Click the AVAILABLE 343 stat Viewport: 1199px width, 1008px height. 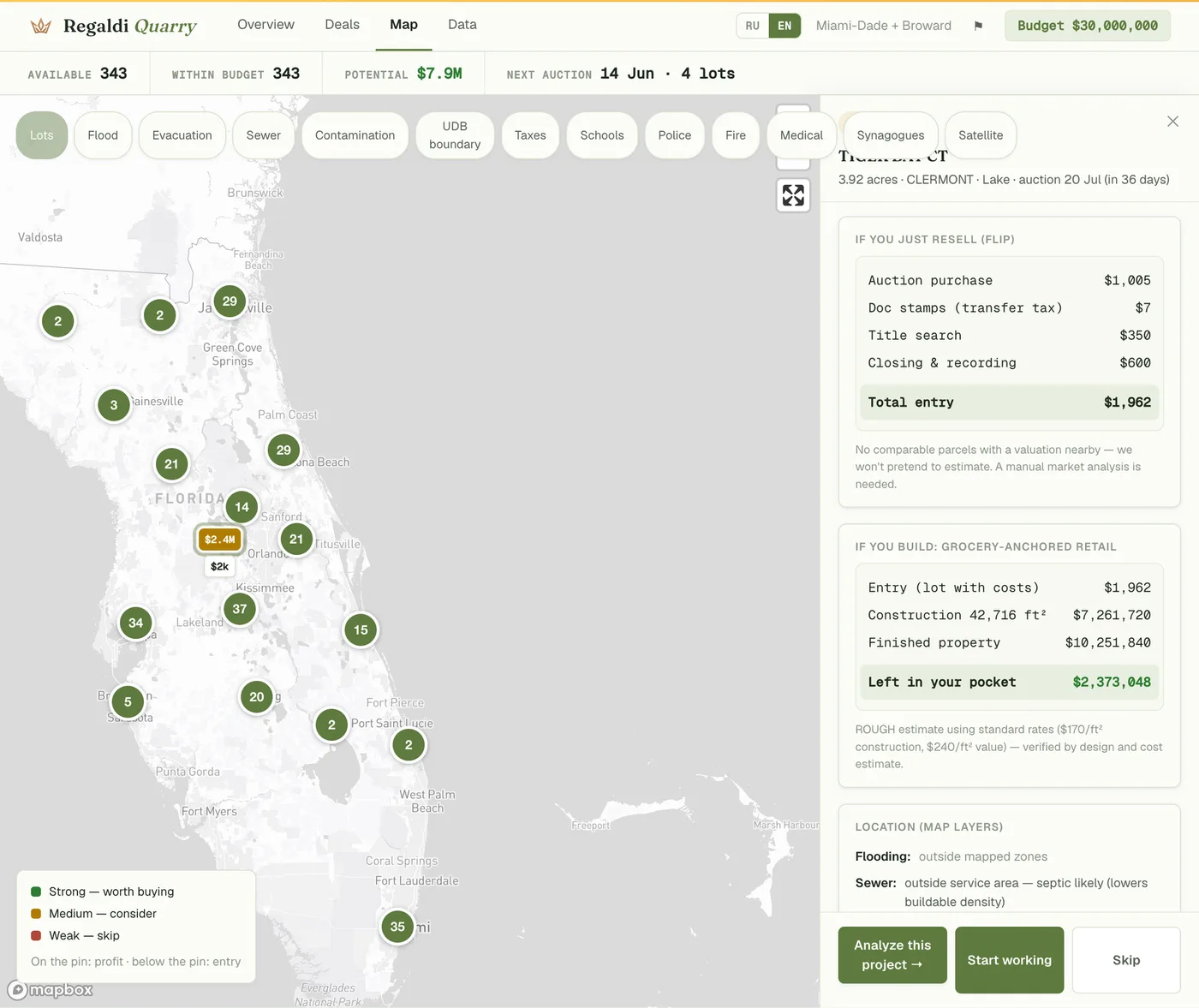point(77,74)
